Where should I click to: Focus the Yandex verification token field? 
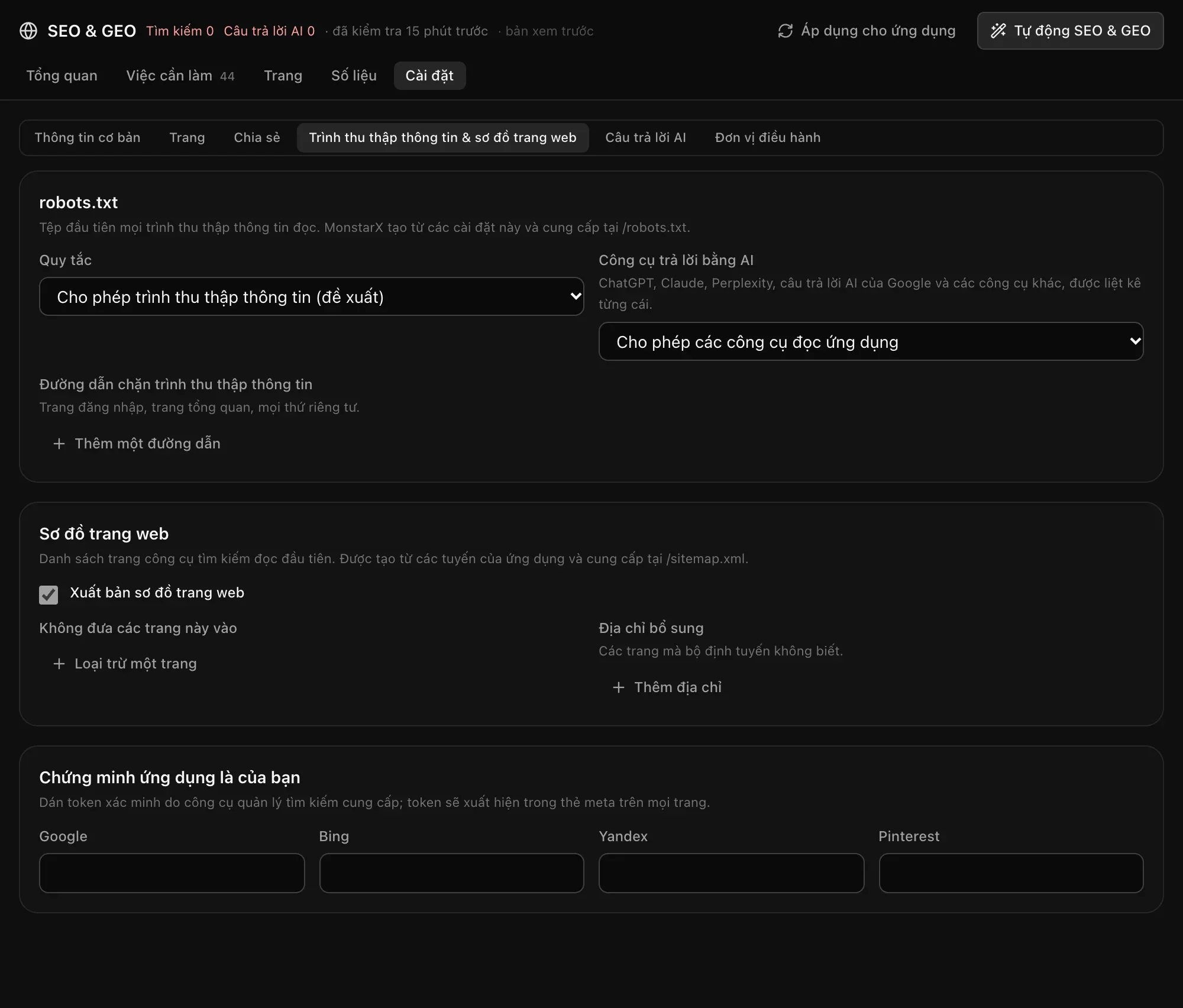click(731, 873)
